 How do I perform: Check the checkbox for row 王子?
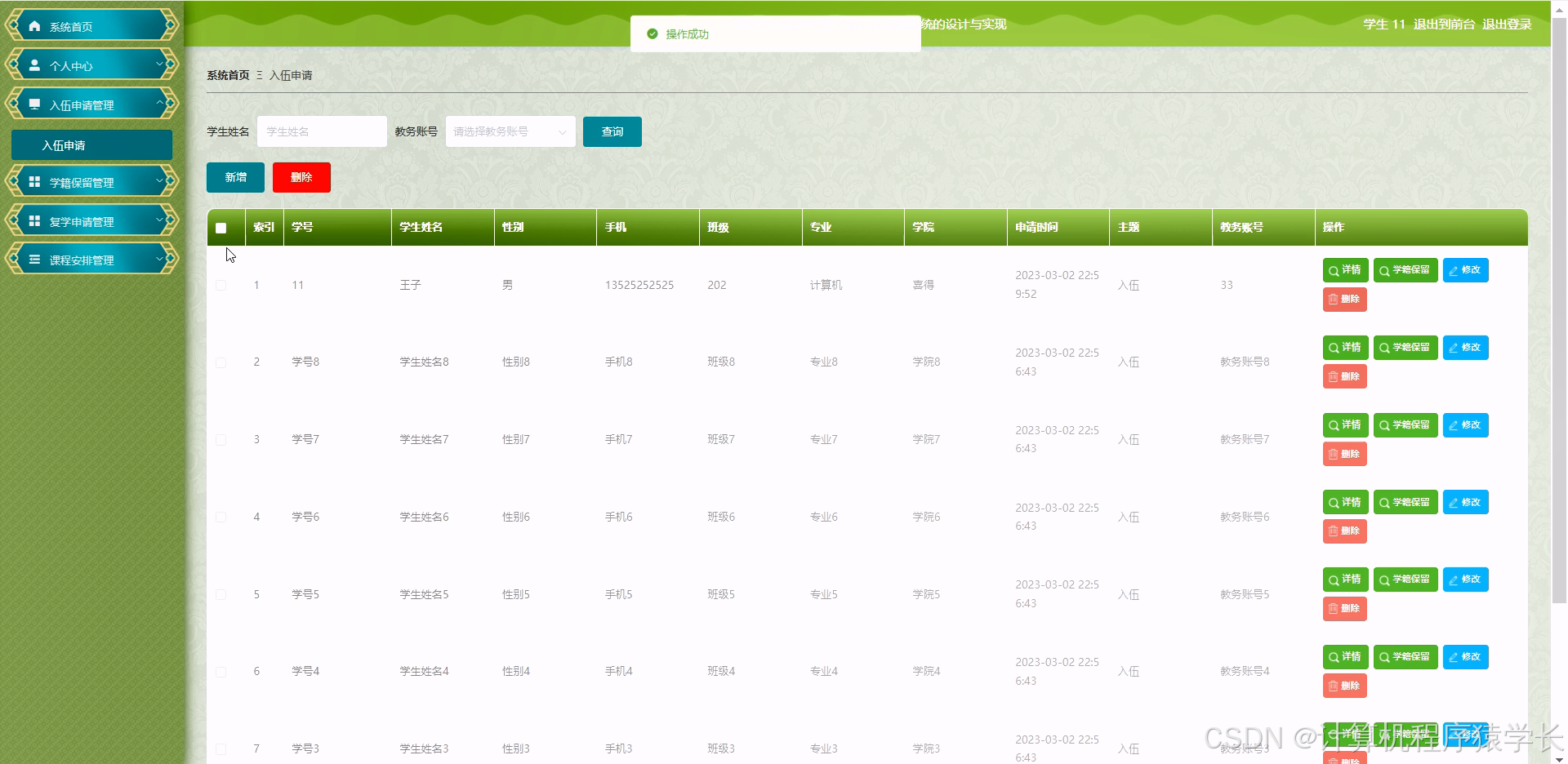click(220, 285)
